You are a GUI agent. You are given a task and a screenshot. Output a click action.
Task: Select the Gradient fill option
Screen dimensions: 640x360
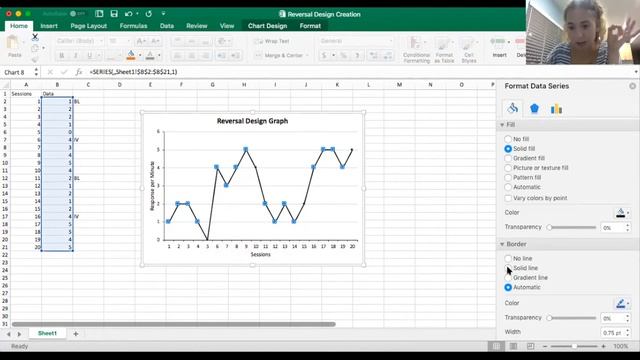click(x=508, y=158)
